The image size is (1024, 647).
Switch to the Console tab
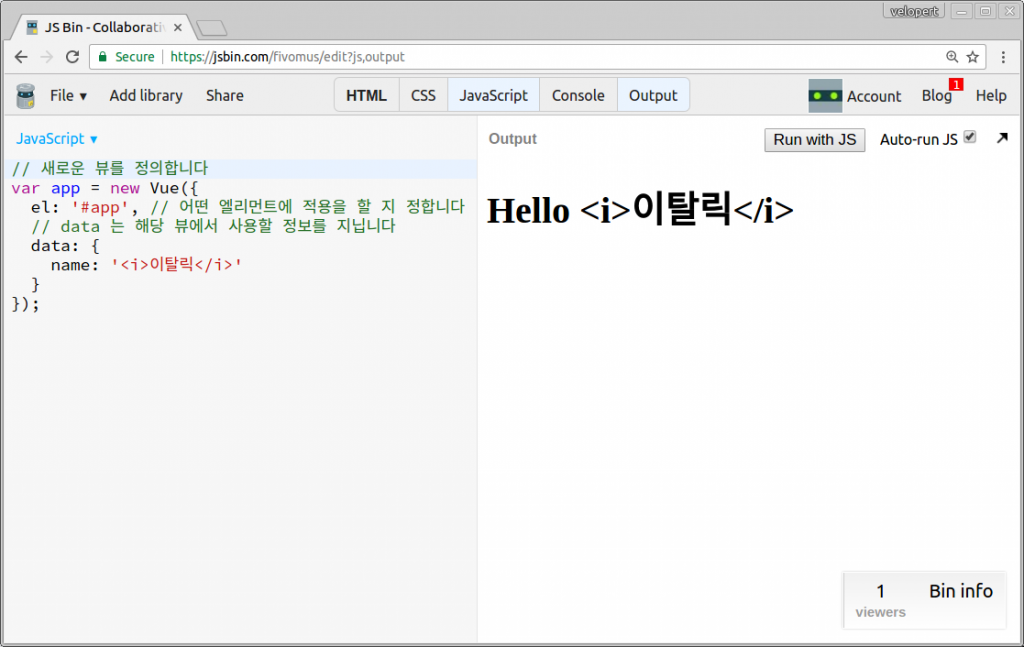coord(578,95)
